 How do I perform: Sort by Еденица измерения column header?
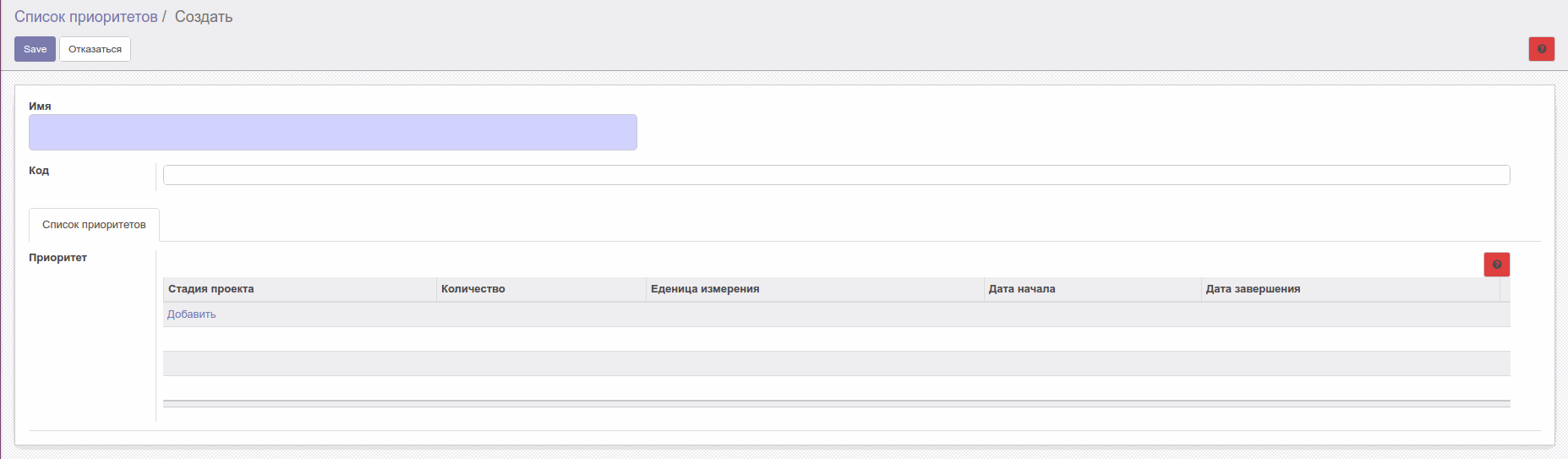815,289
